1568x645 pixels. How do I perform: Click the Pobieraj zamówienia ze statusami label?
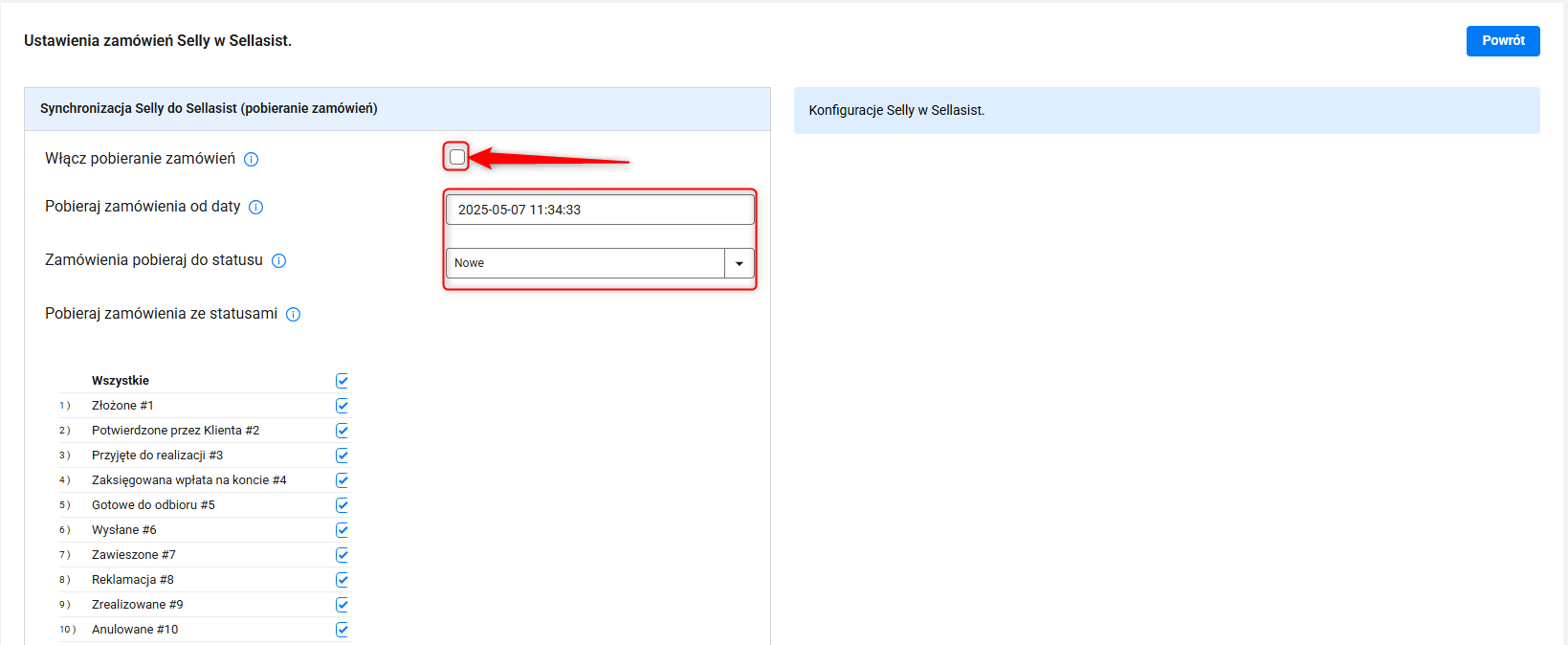click(x=162, y=314)
